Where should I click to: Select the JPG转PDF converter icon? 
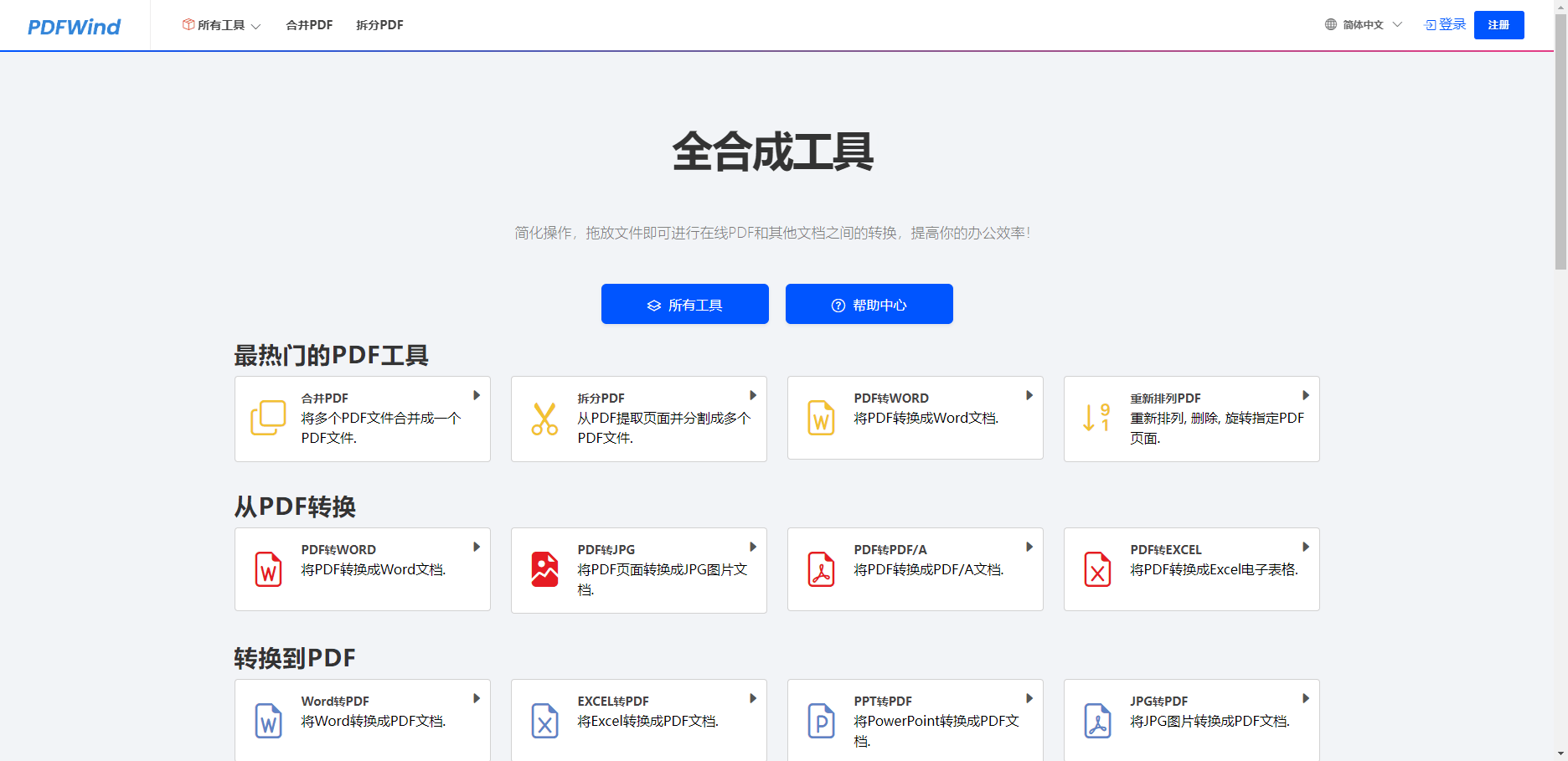point(1097,721)
